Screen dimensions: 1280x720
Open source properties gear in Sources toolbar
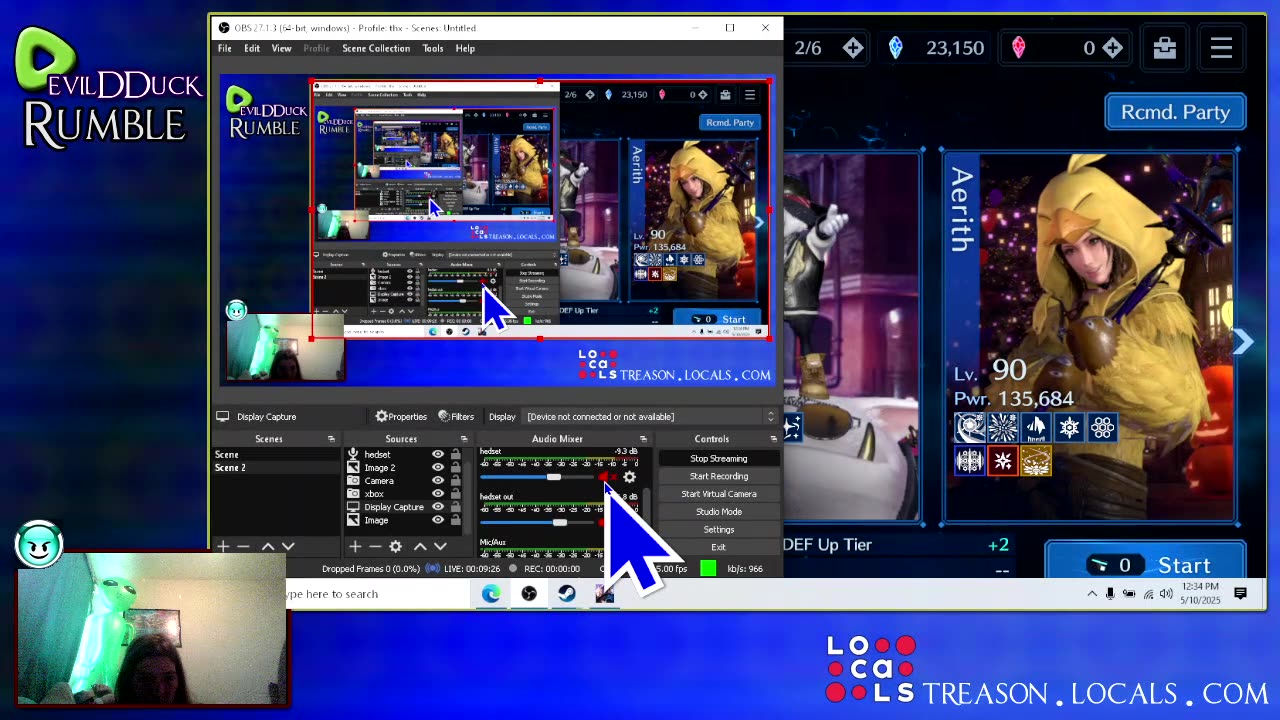click(x=396, y=546)
